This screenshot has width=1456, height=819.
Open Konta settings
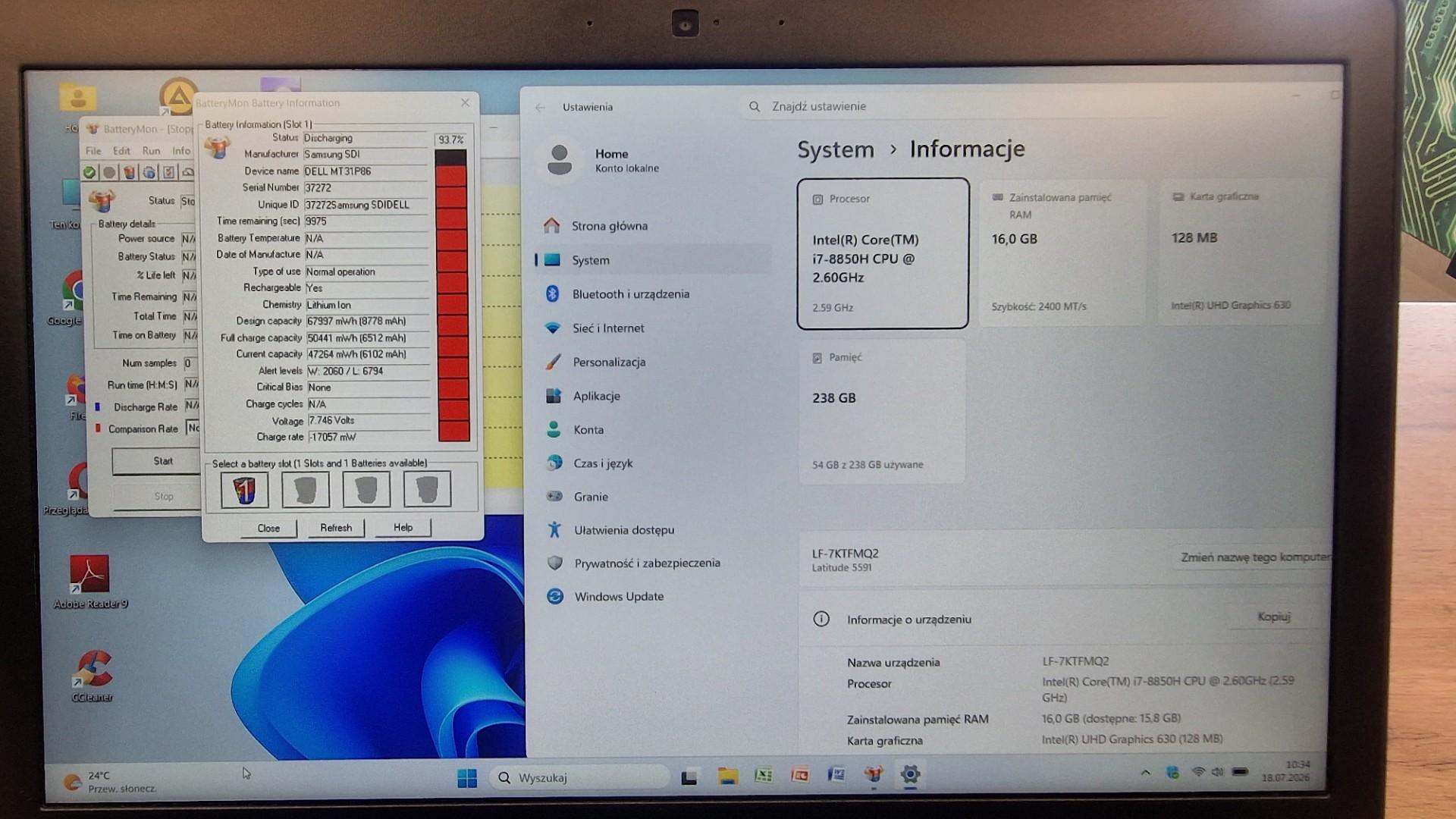pos(588,430)
